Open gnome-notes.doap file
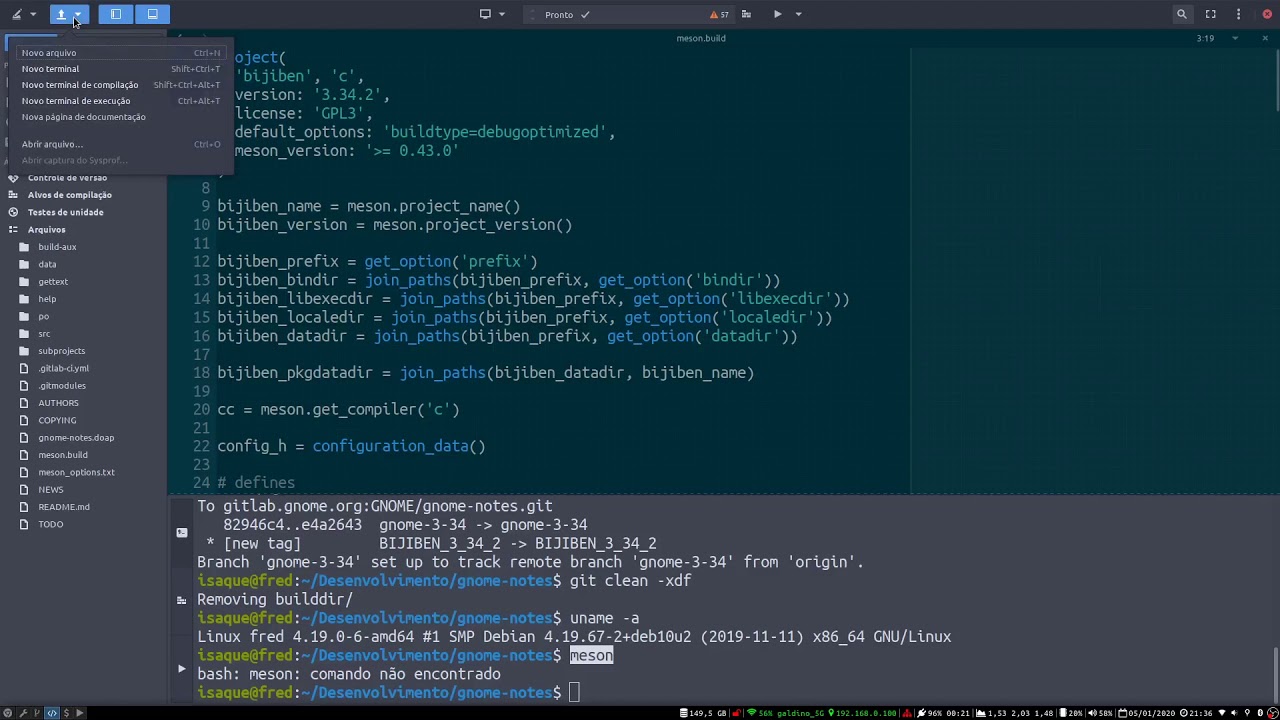This screenshot has height=720, width=1280. pos(76,438)
